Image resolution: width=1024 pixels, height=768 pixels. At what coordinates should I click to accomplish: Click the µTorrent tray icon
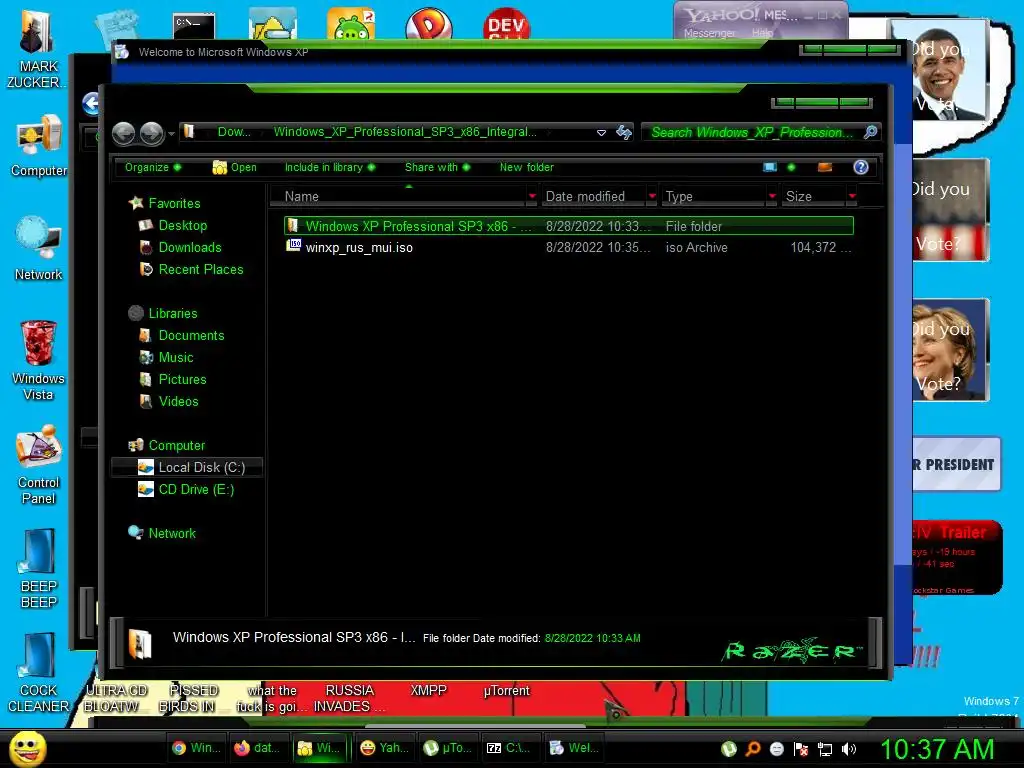pyautogui.click(x=729, y=749)
